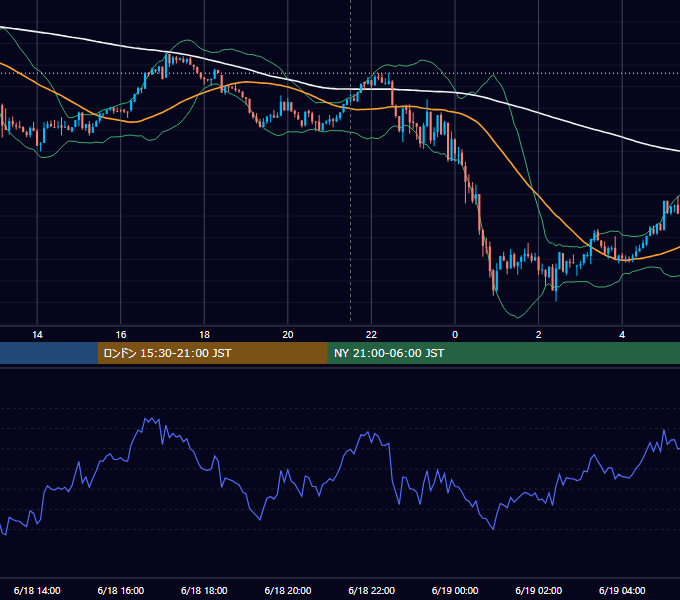
Task: Click the 14 hour label on price chart axis
Action: (37, 335)
